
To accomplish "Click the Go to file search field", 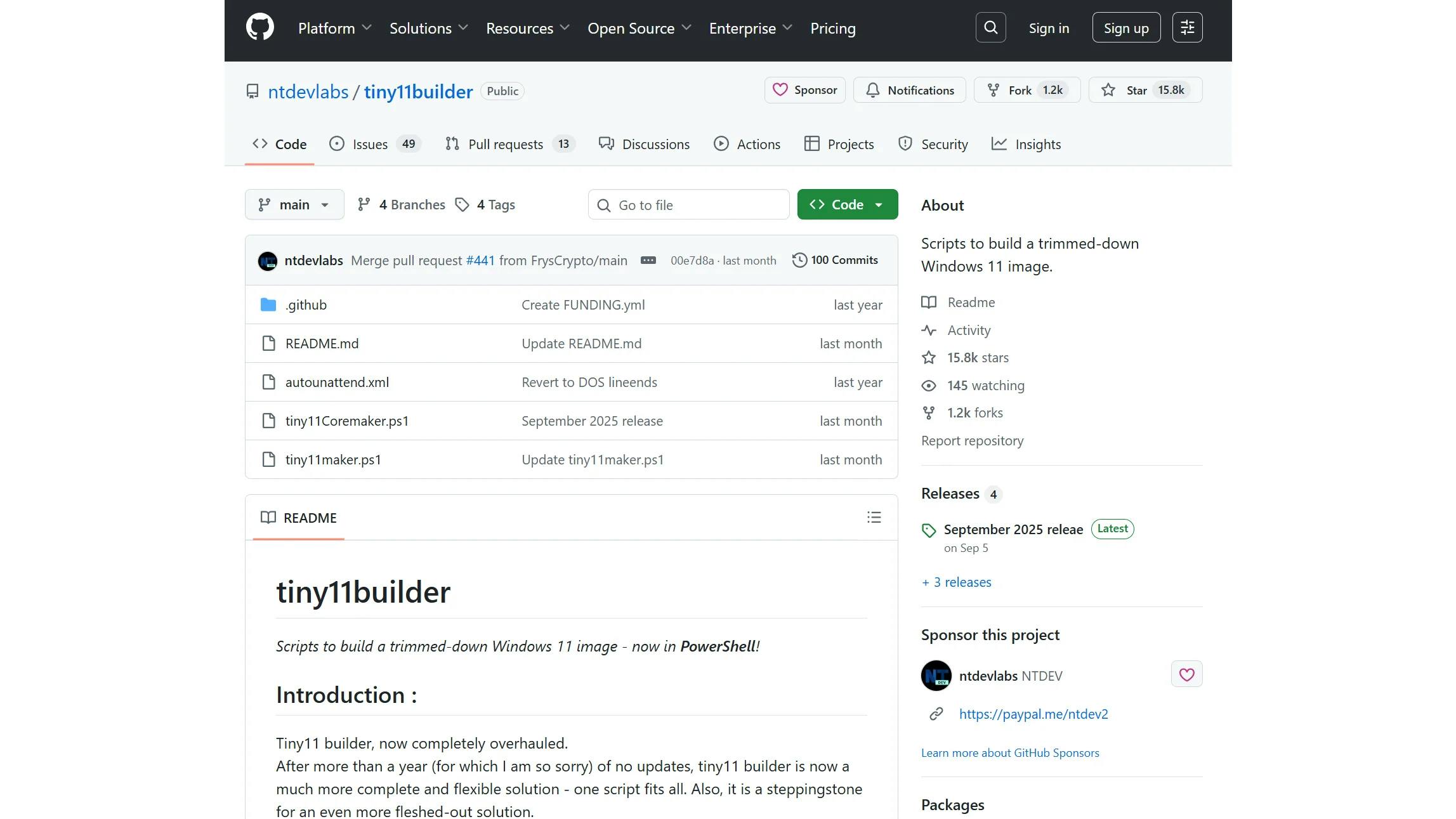I will (688, 205).
